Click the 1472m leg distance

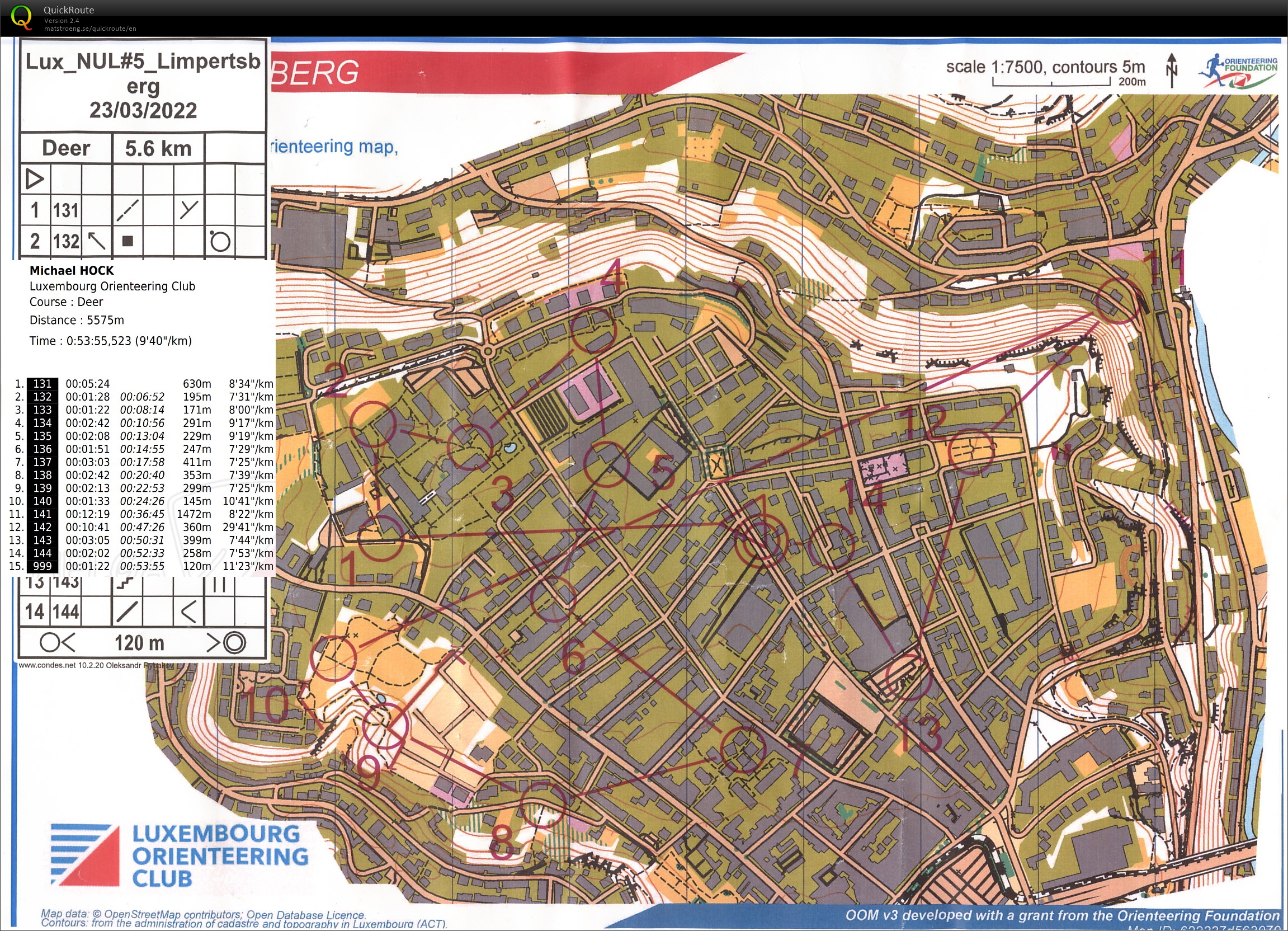click(194, 515)
